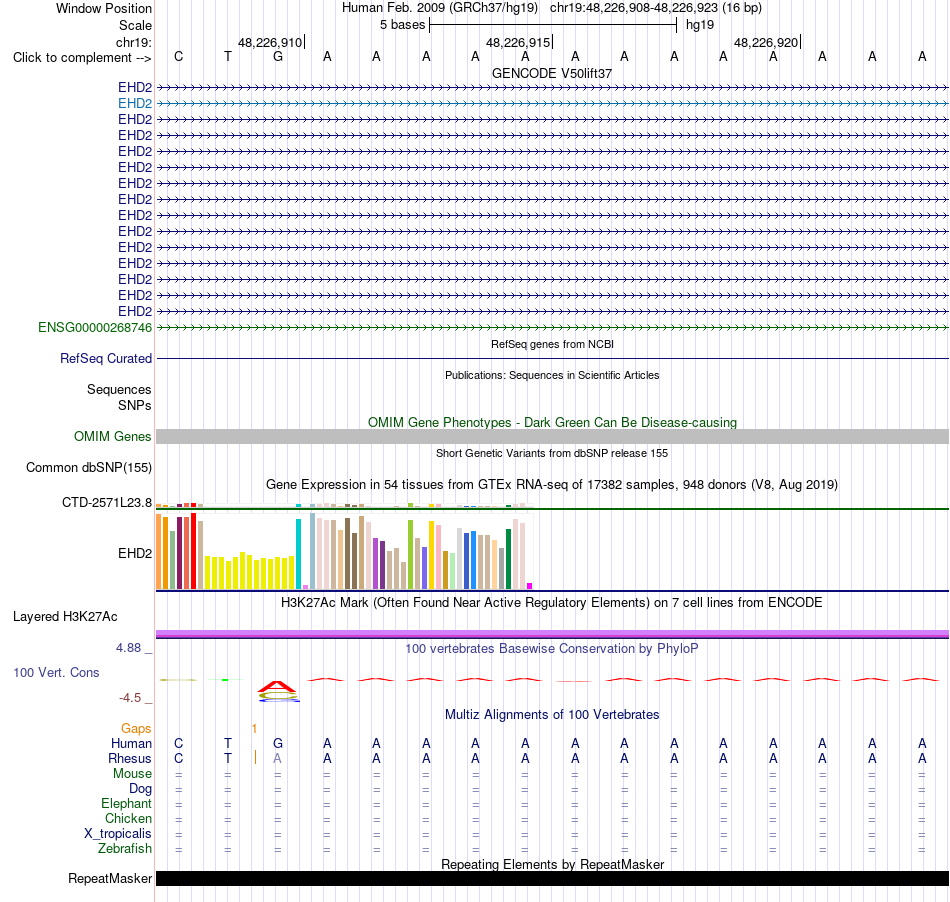The height and width of the screenshot is (902, 950).
Task: Click the RepeatMasker track label
Action: (110, 878)
